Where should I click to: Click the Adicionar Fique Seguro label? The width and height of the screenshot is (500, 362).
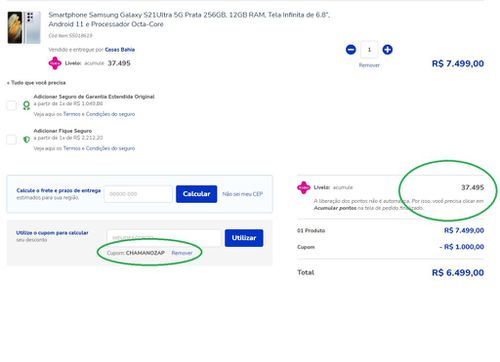click(x=63, y=131)
